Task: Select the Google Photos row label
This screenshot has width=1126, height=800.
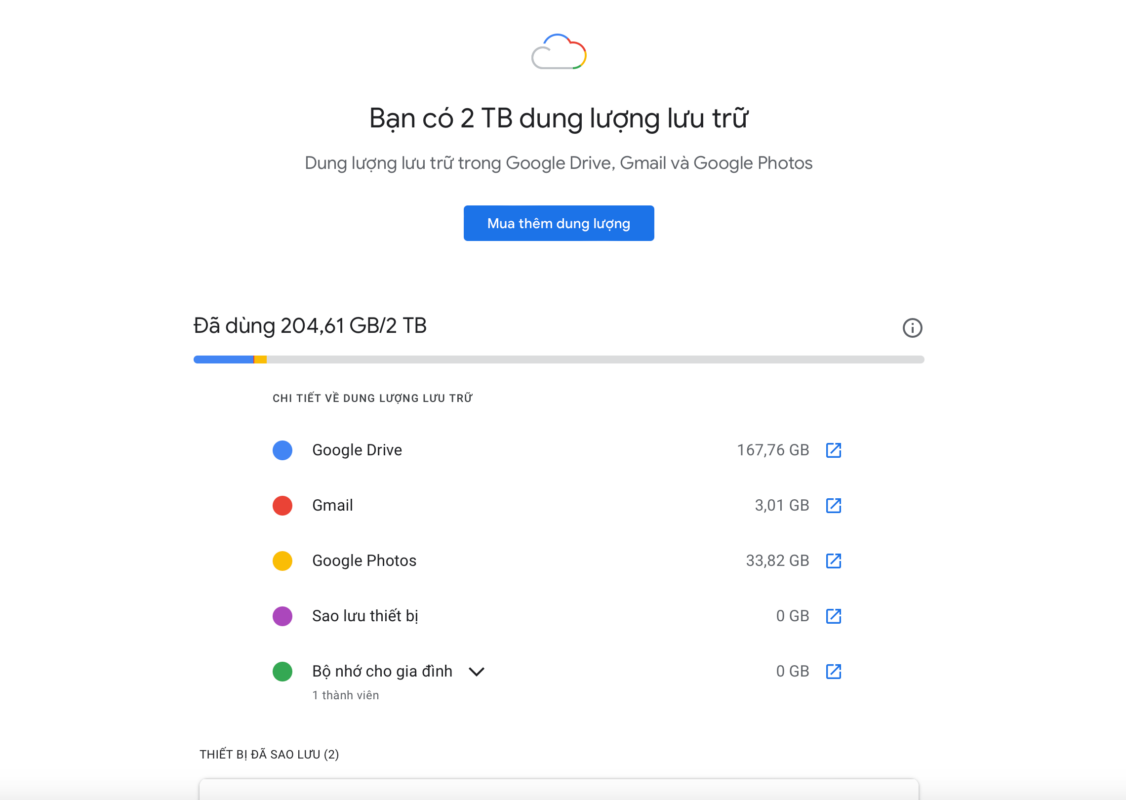Action: [364, 561]
